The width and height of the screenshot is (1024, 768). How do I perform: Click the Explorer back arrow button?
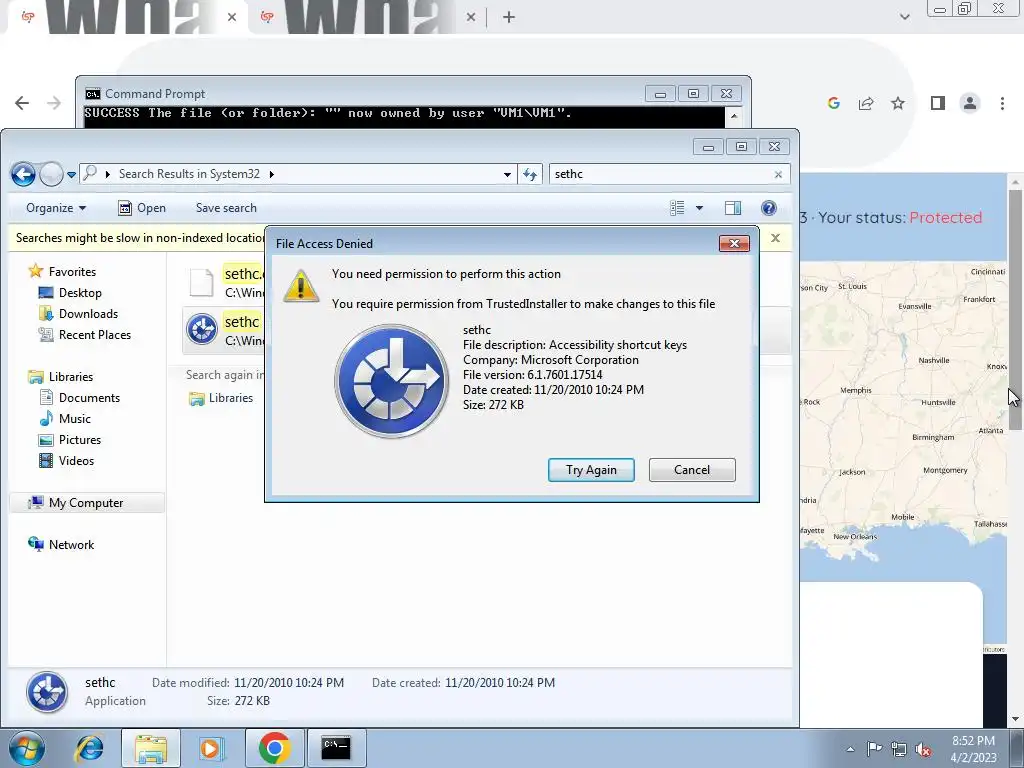click(x=23, y=174)
